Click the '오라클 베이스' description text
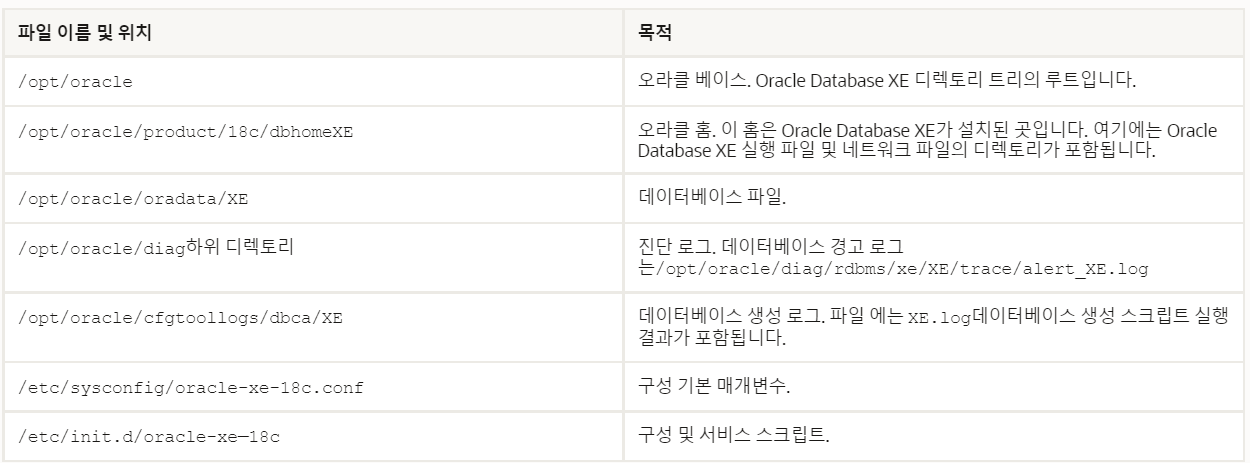This screenshot has height=463, width=1250. [x=682, y=81]
